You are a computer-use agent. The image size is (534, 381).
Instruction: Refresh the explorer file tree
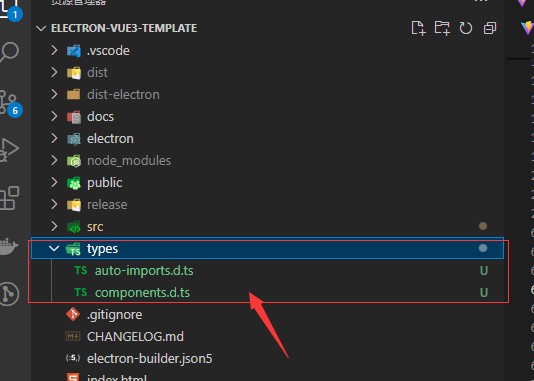[466, 28]
